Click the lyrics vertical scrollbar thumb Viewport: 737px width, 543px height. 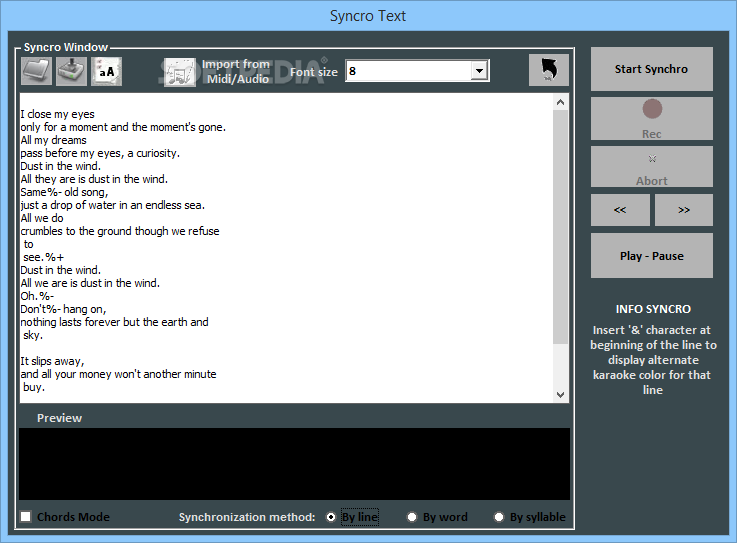(x=560, y=227)
